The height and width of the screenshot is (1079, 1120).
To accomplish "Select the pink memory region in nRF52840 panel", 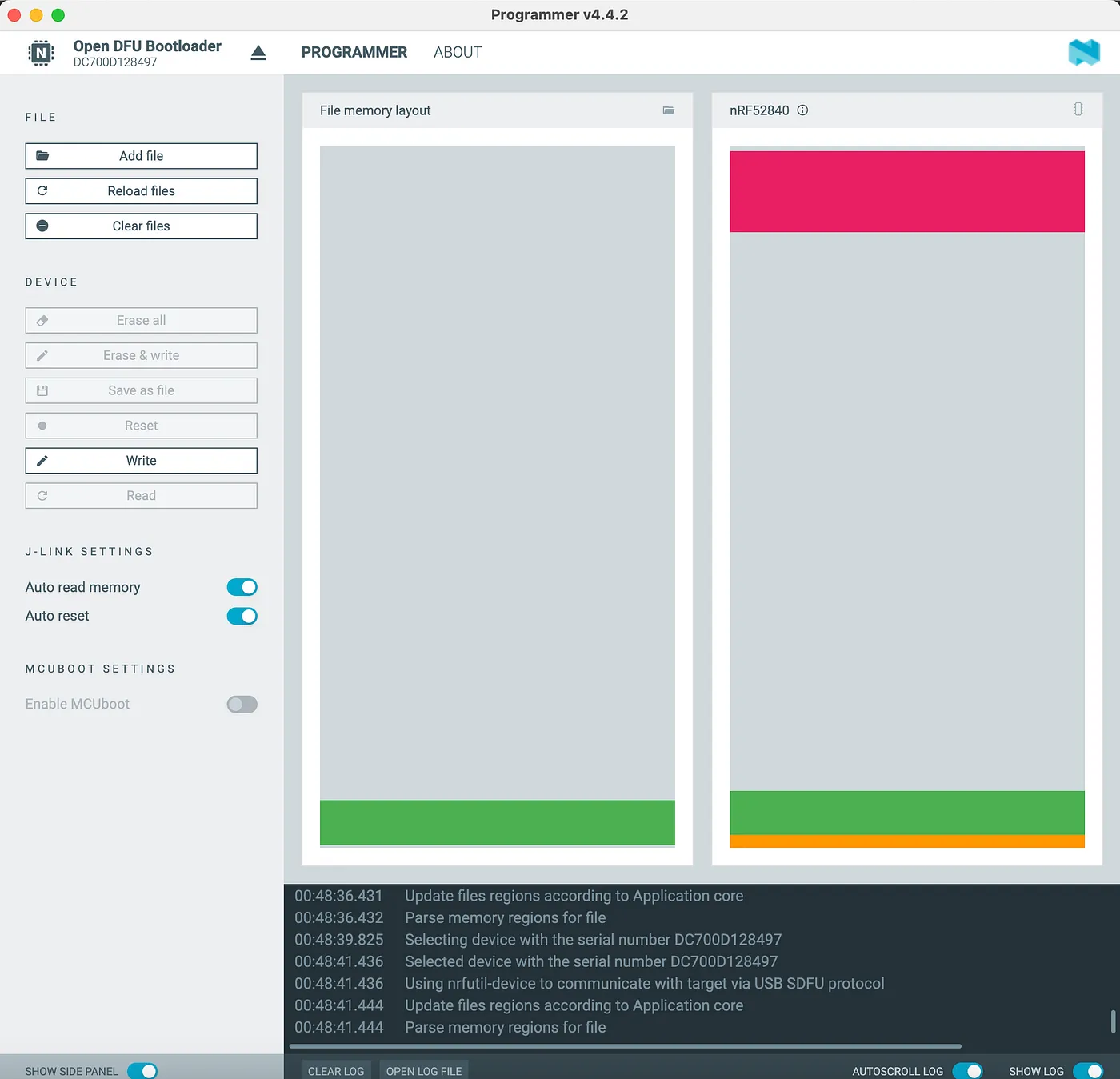I will point(907,191).
